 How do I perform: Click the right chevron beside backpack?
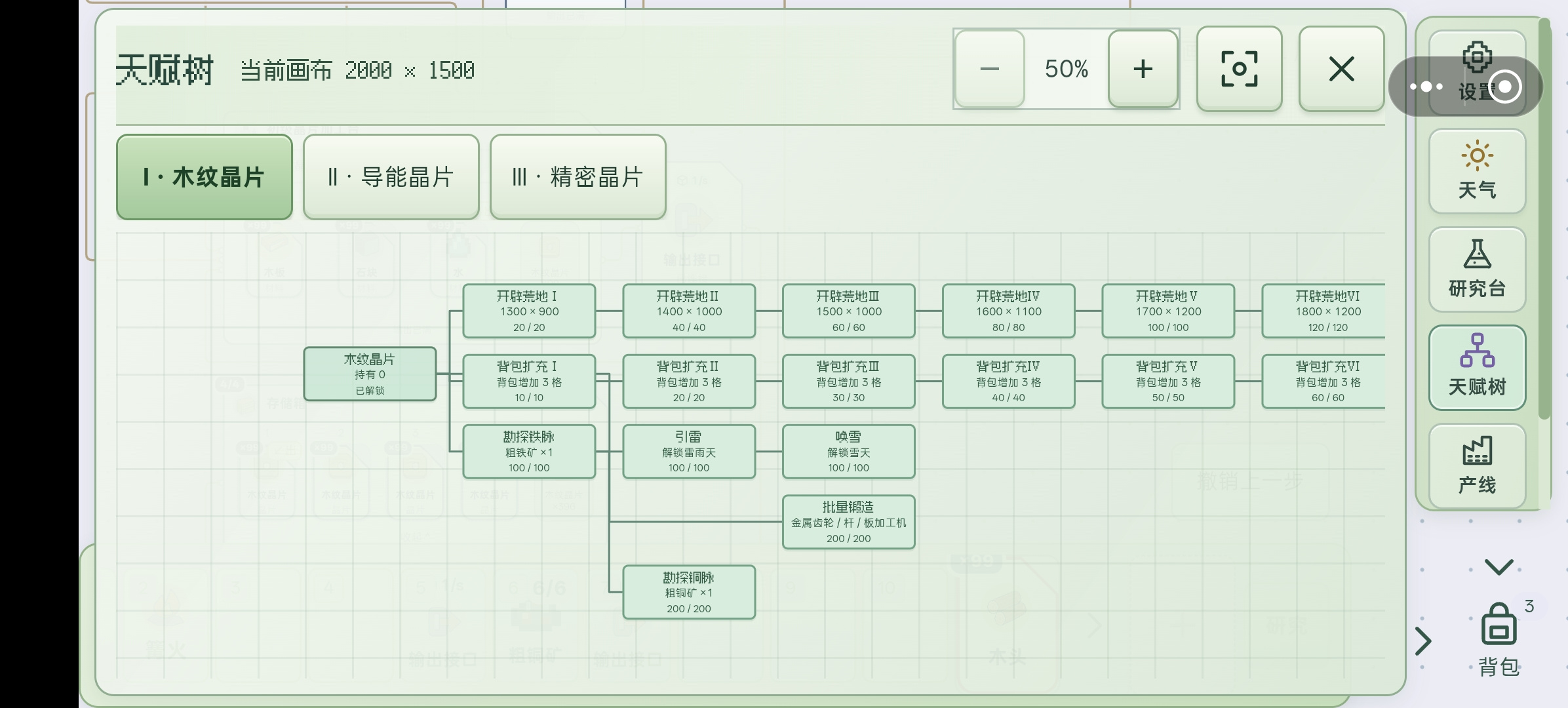[1422, 641]
